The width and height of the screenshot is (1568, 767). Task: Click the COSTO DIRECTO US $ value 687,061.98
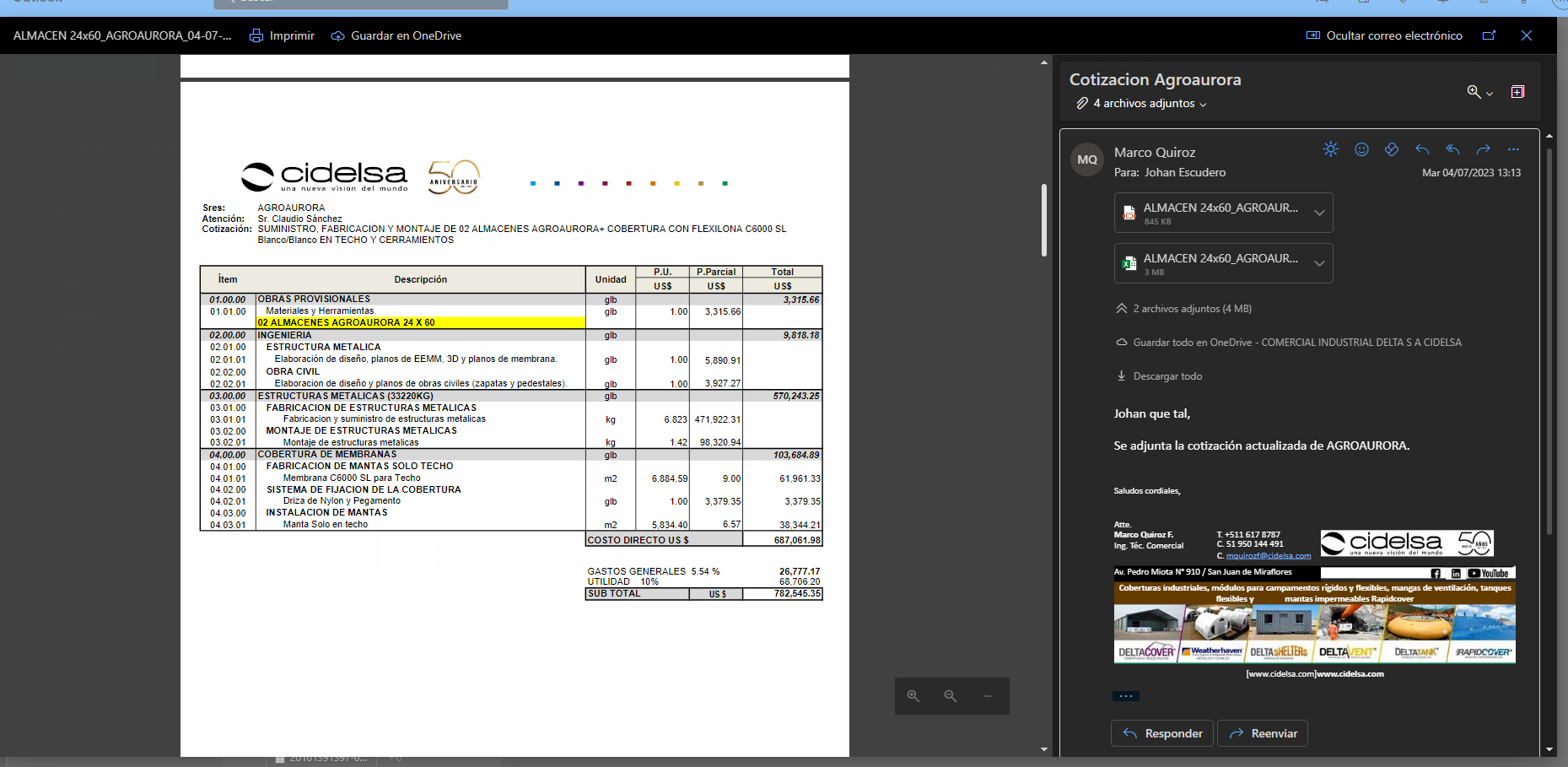797,540
